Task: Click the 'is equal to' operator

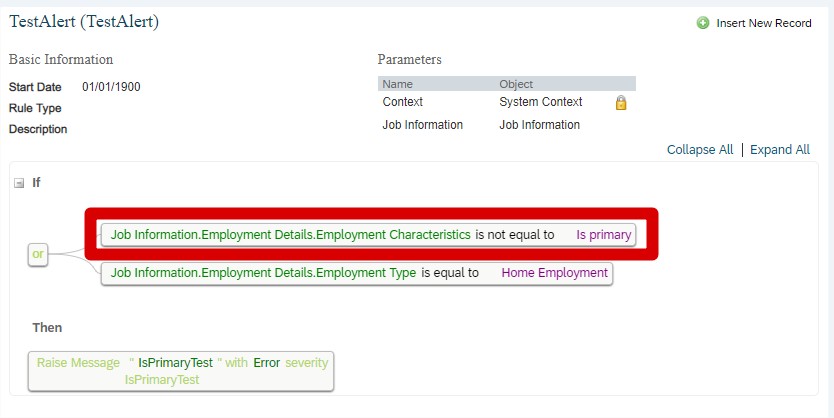Action: click(x=450, y=273)
